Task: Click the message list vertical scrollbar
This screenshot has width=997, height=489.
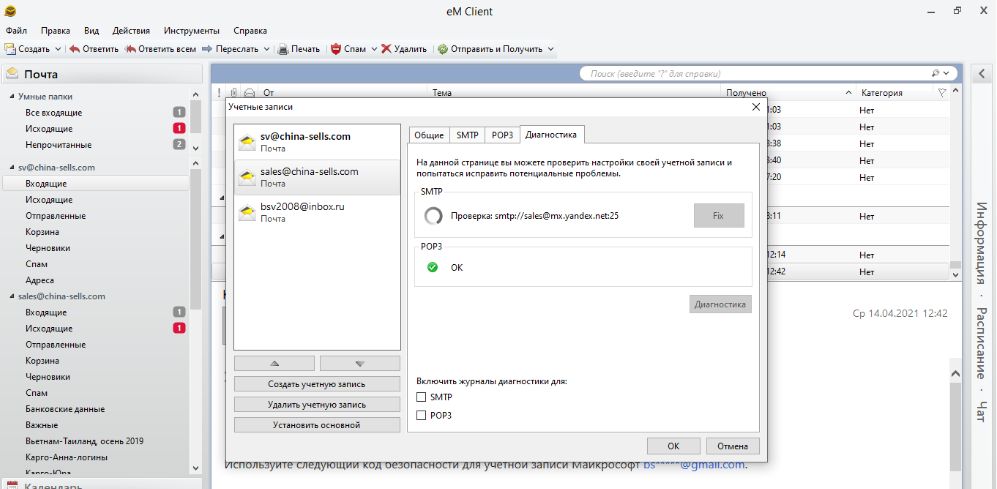Action: point(955,184)
